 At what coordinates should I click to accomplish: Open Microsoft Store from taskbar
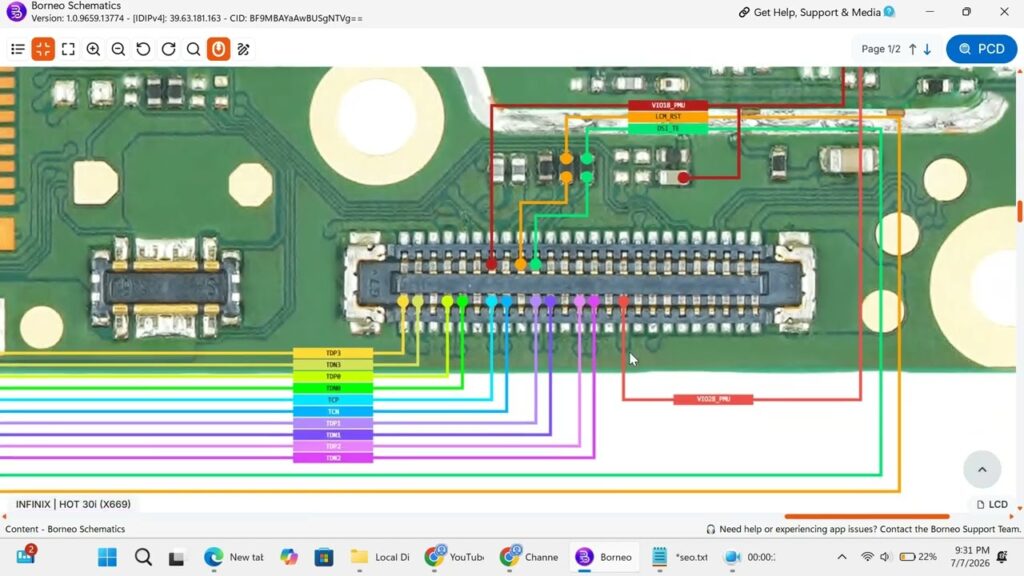click(324, 557)
